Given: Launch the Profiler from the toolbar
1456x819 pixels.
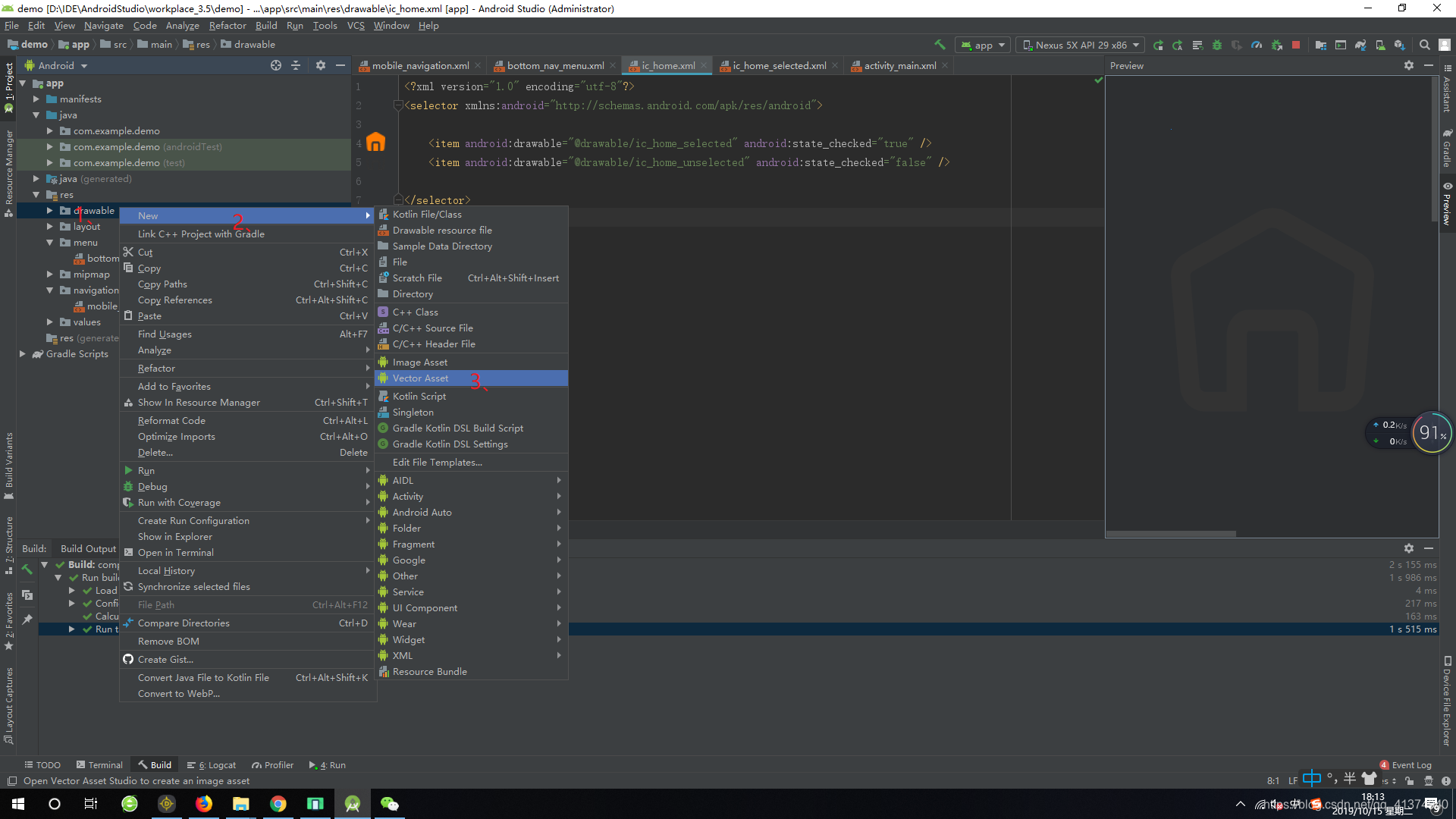Looking at the screenshot, I should (x=1257, y=45).
